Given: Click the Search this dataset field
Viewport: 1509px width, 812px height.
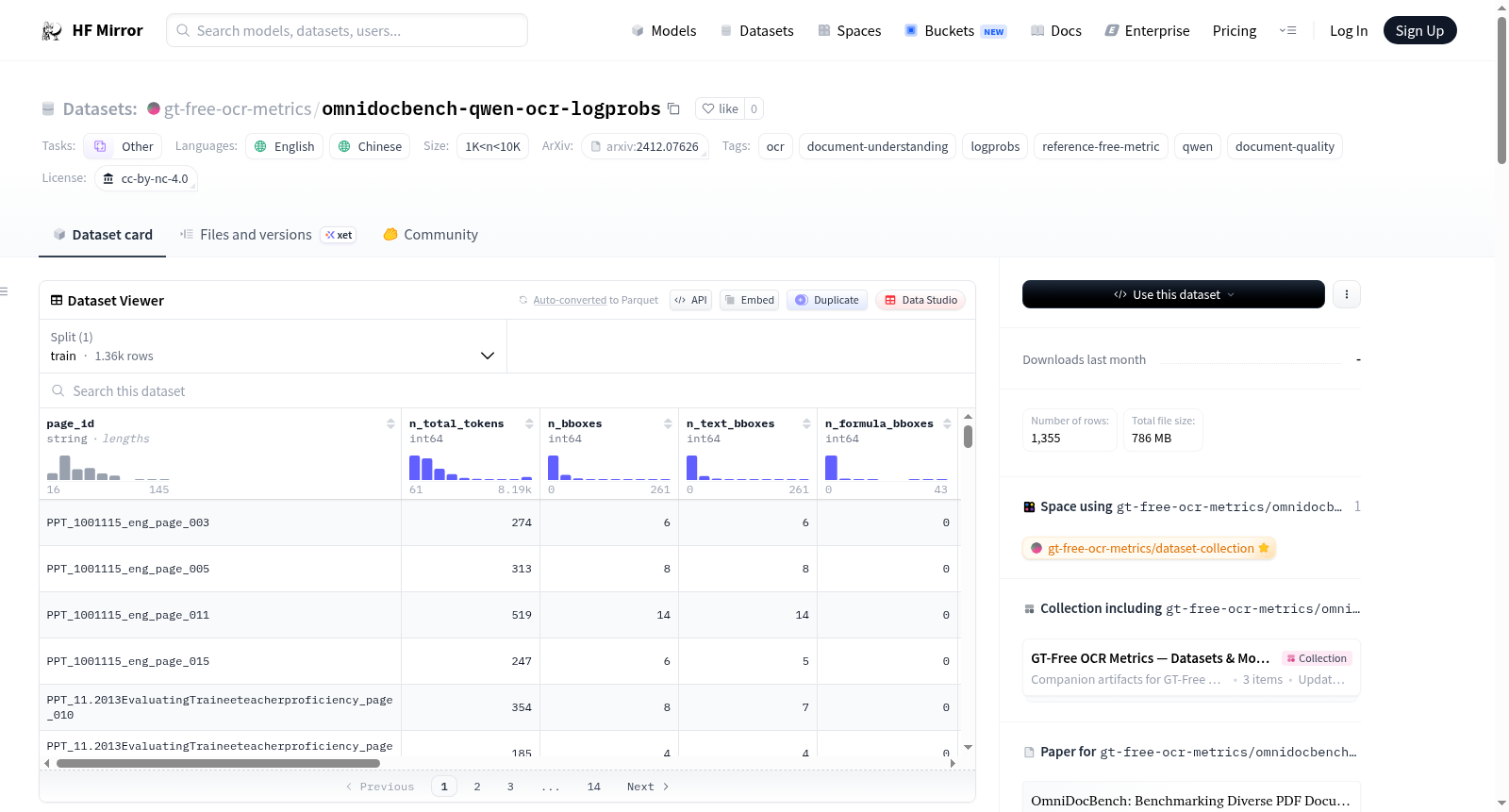Looking at the screenshot, I should pos(507,390).
